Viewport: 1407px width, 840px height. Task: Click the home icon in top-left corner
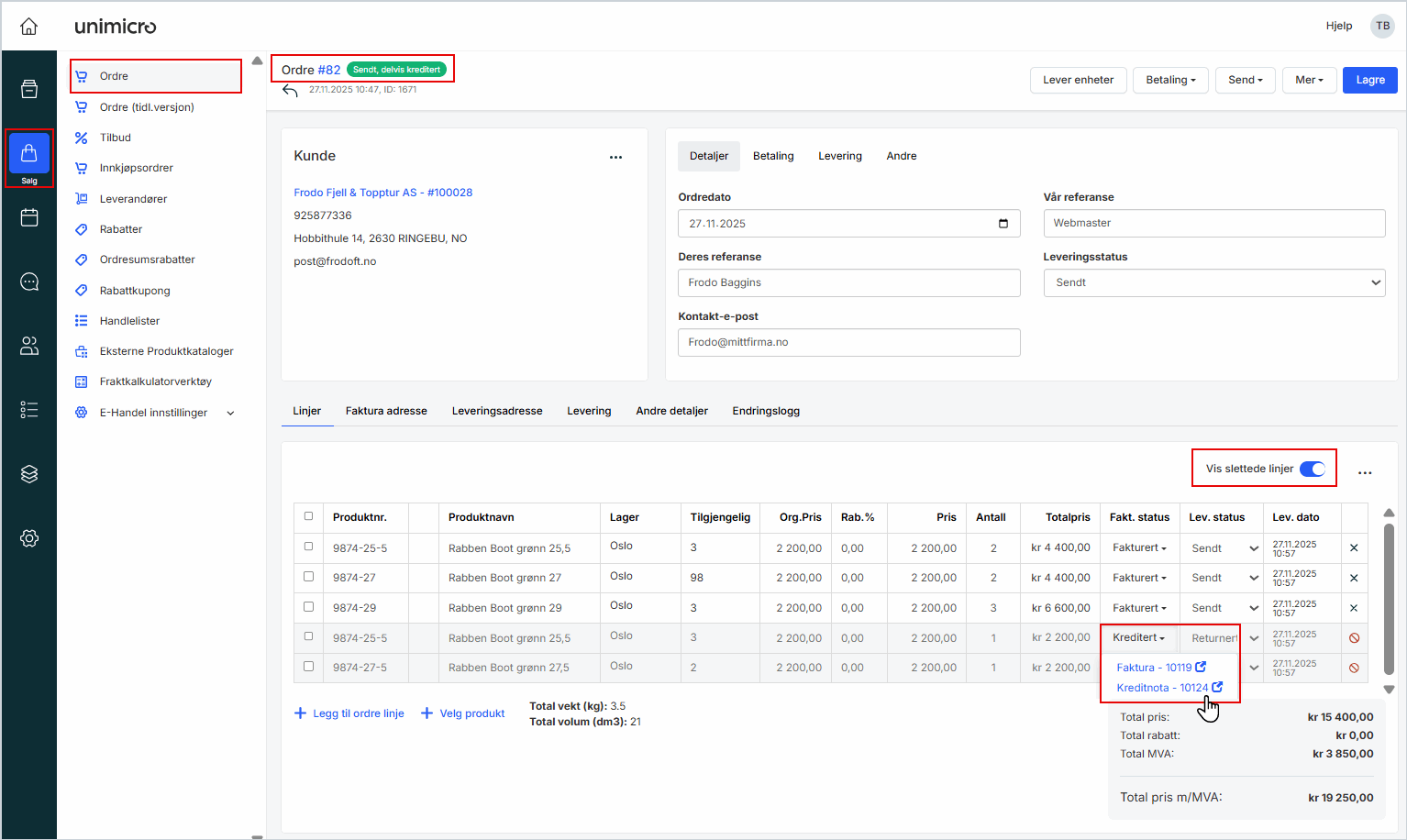click(x=29, y=27)
